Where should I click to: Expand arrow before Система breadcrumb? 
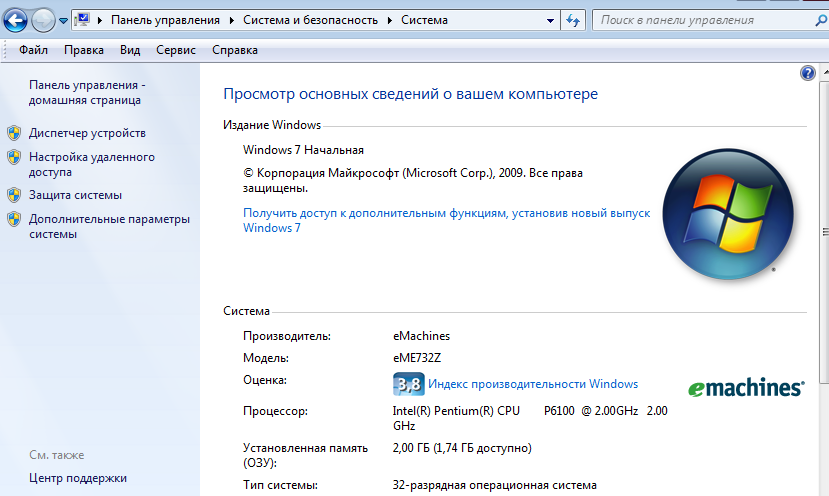click(x=390, y=20)
